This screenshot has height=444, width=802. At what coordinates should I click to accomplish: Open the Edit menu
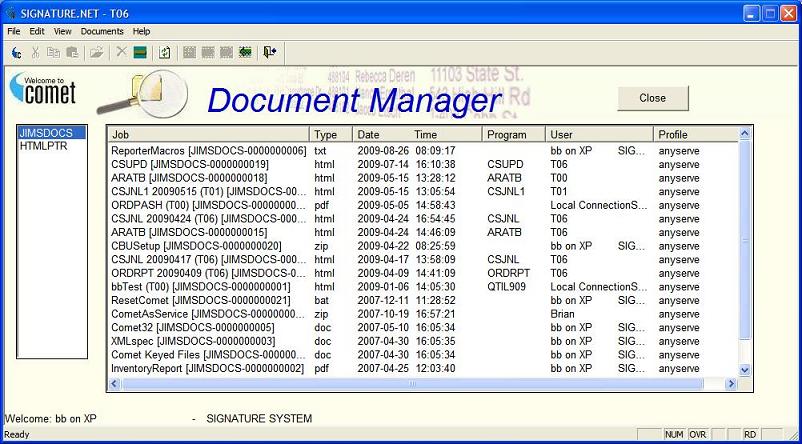[x=37, y=31]
